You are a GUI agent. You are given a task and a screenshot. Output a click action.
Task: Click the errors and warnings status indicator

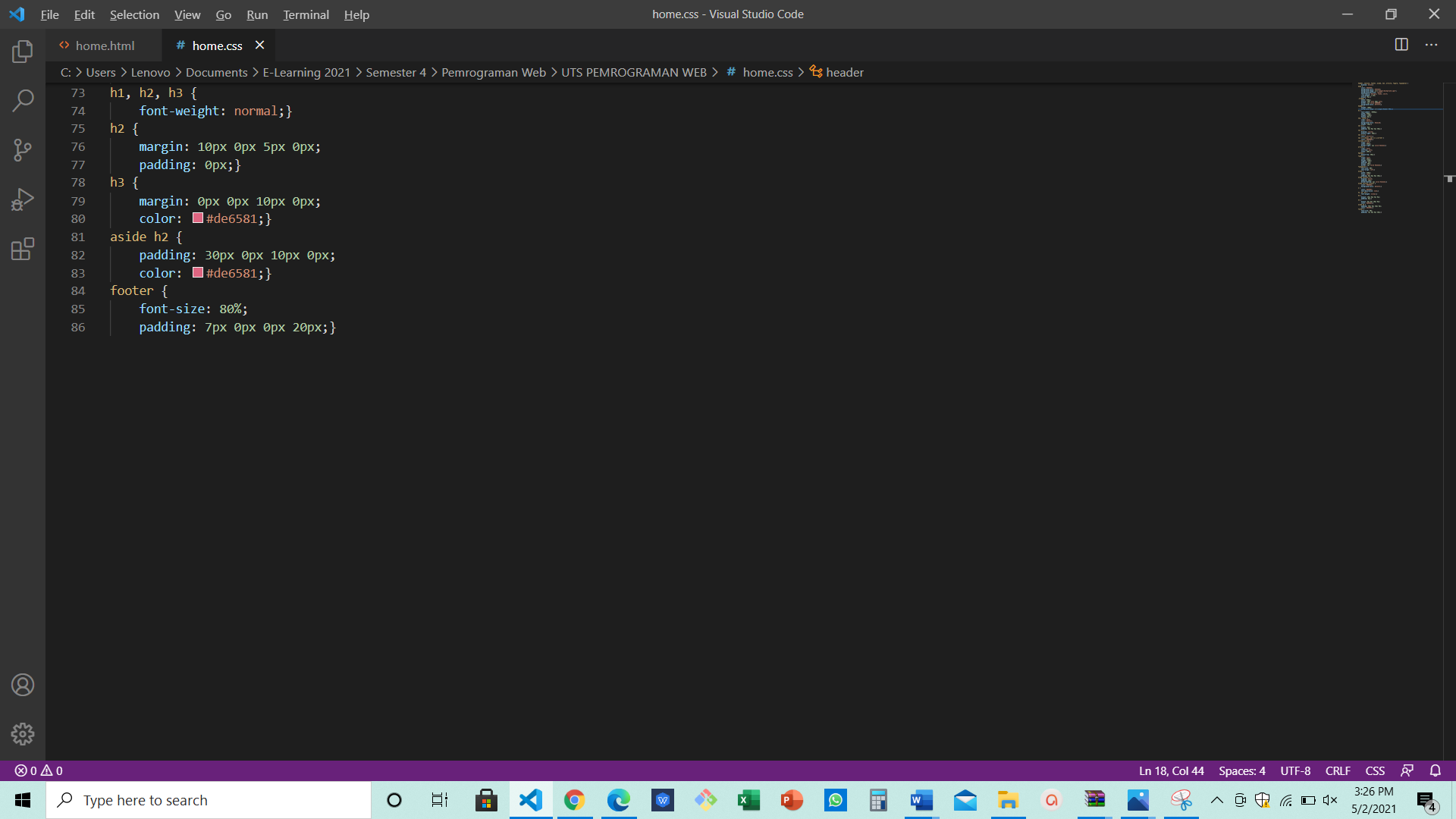[x=39, y=770]
